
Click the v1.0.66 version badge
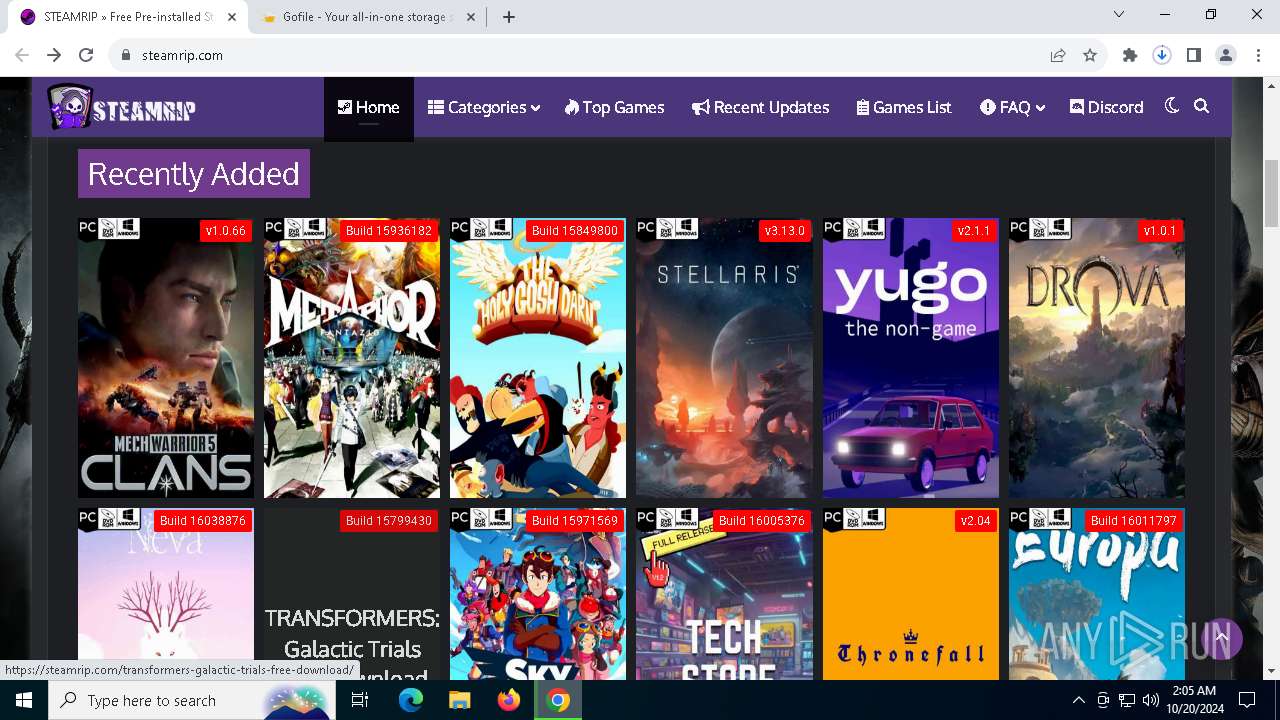point(225,231)
